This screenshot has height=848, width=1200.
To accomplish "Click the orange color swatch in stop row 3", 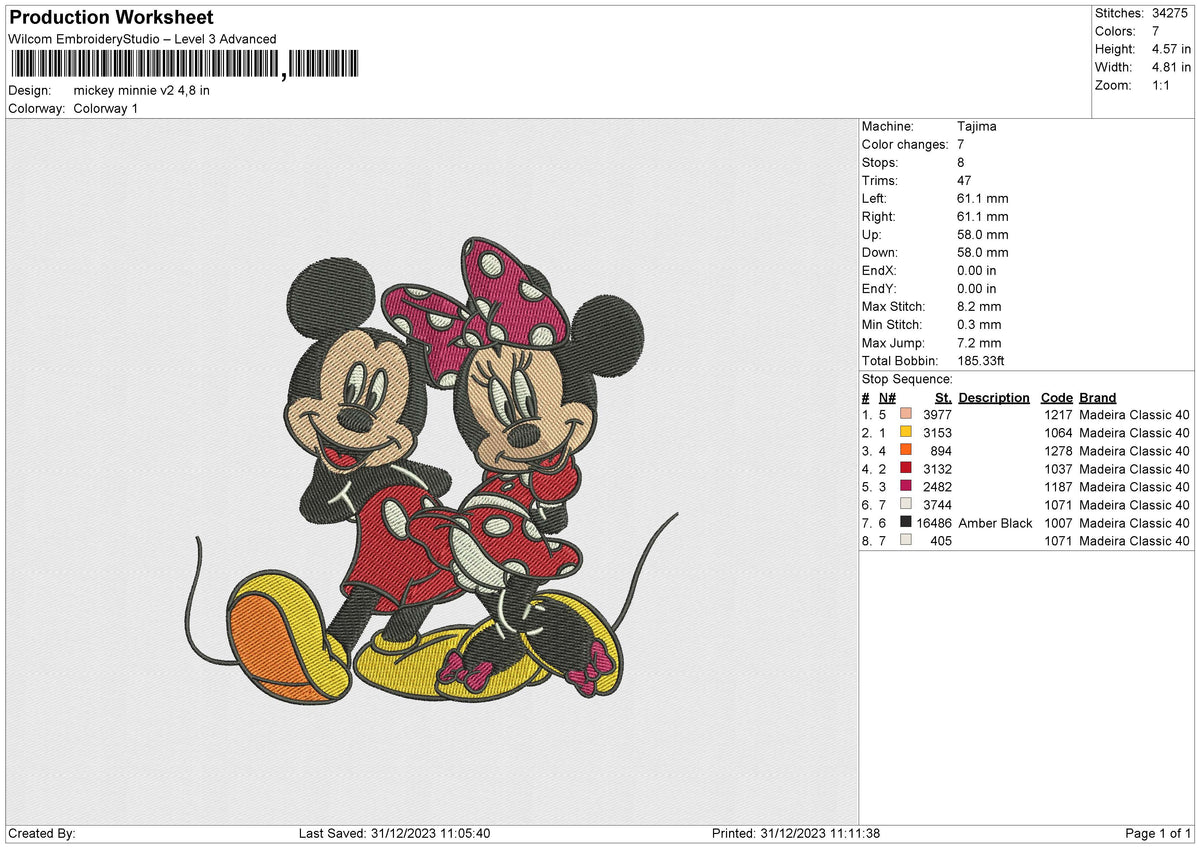I will 905,450.
